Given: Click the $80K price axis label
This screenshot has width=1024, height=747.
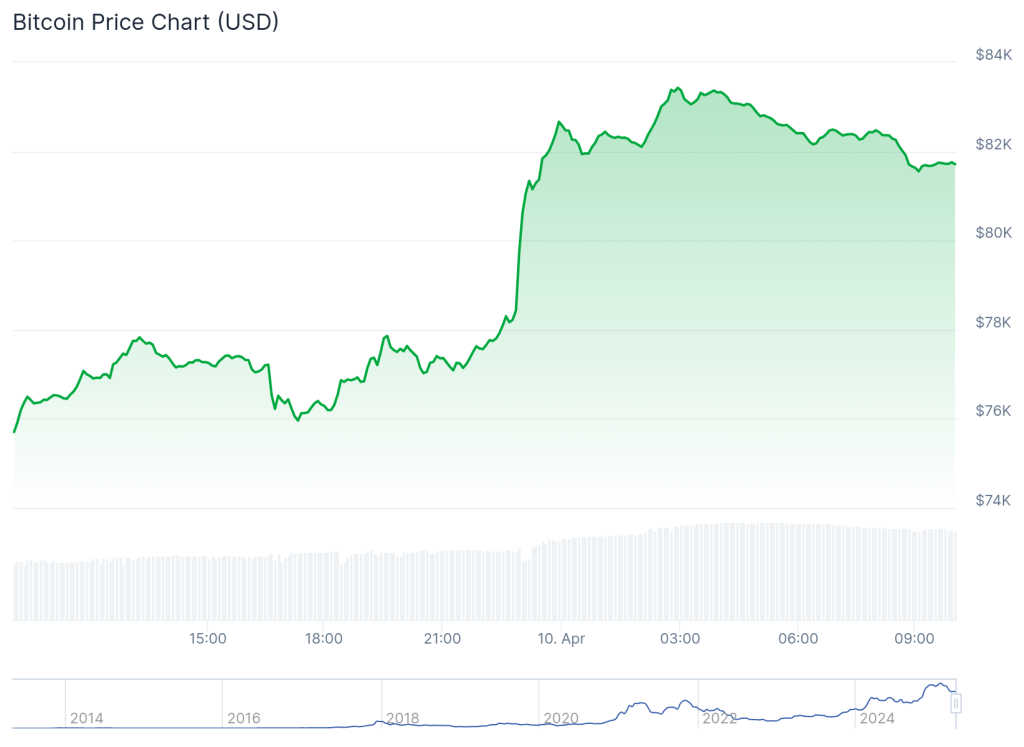Looking at the screenshot, I should [x=993, y=233].
